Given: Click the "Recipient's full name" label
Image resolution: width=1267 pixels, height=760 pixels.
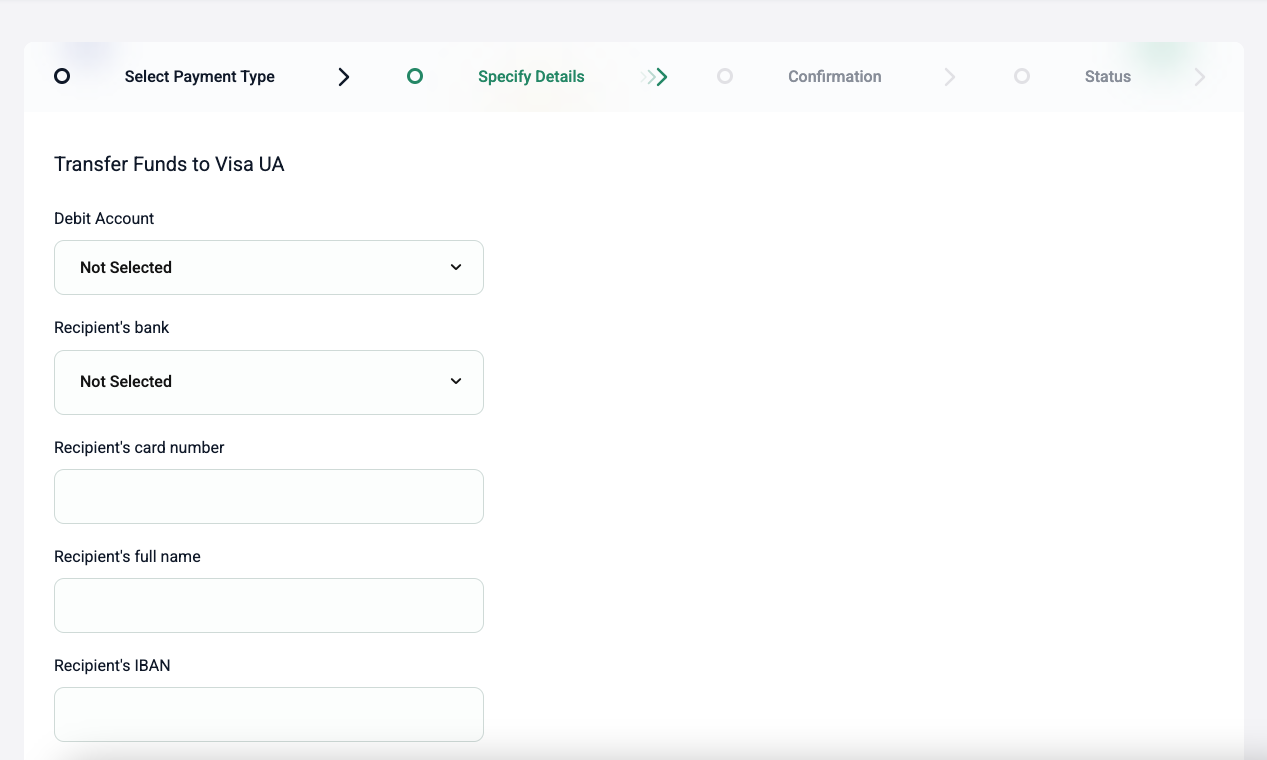Looking at the screenshot, I should (x=127, y=556).
